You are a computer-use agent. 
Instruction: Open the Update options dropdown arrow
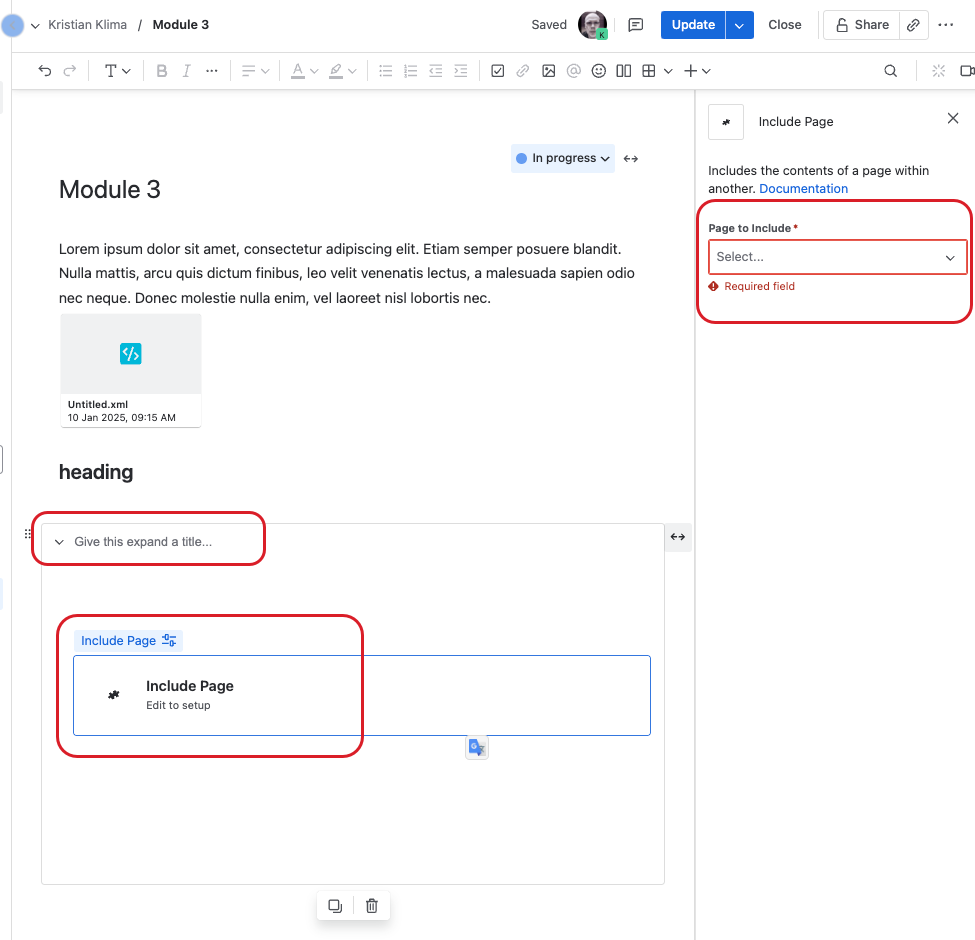click(x=739, y=25)
